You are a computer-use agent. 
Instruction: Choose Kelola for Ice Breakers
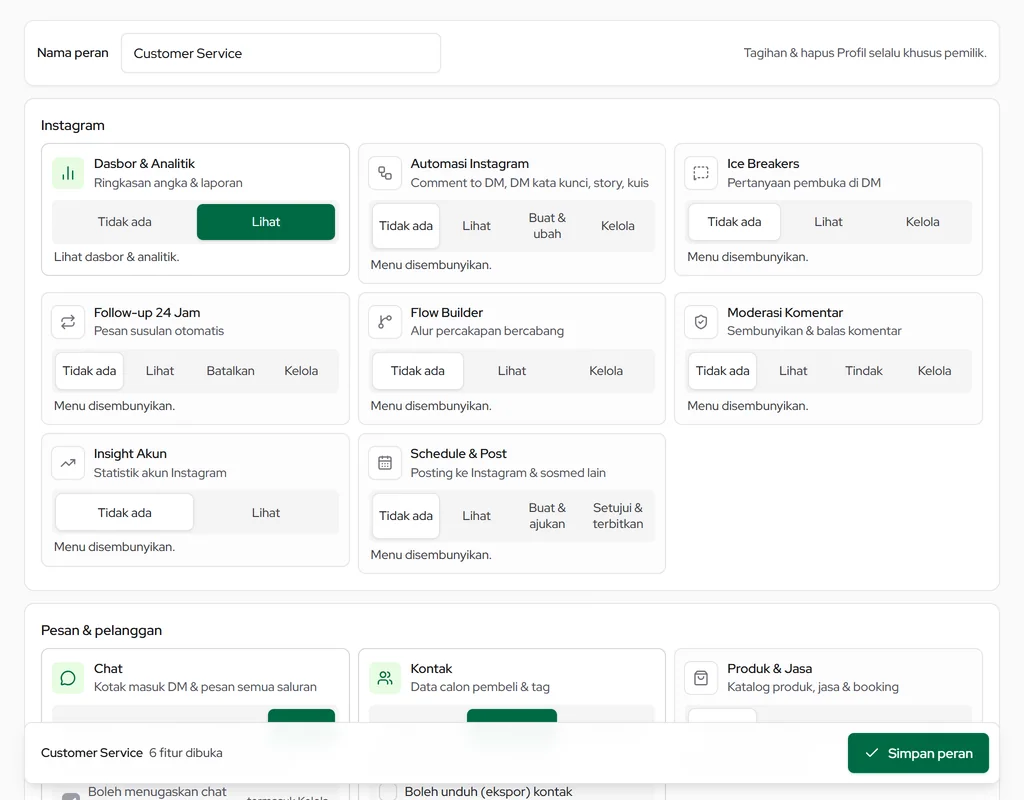click(x=922, y=222)
